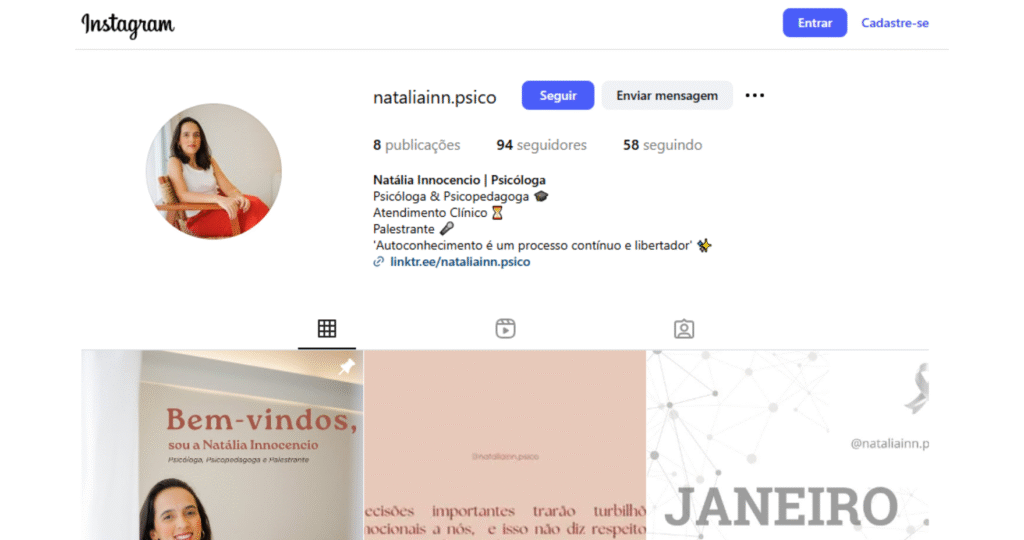Click the Entrar login button

814,23
